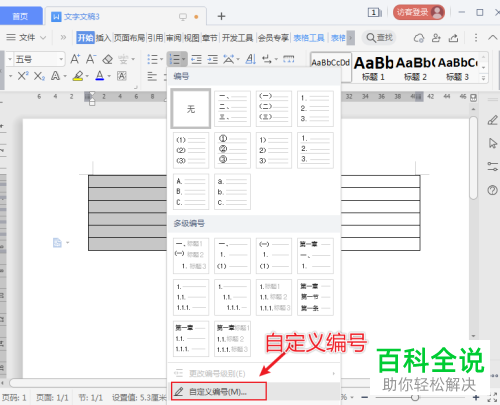
Task: Open the 引用 ribbon tab
Action: (x=155, y=38)
